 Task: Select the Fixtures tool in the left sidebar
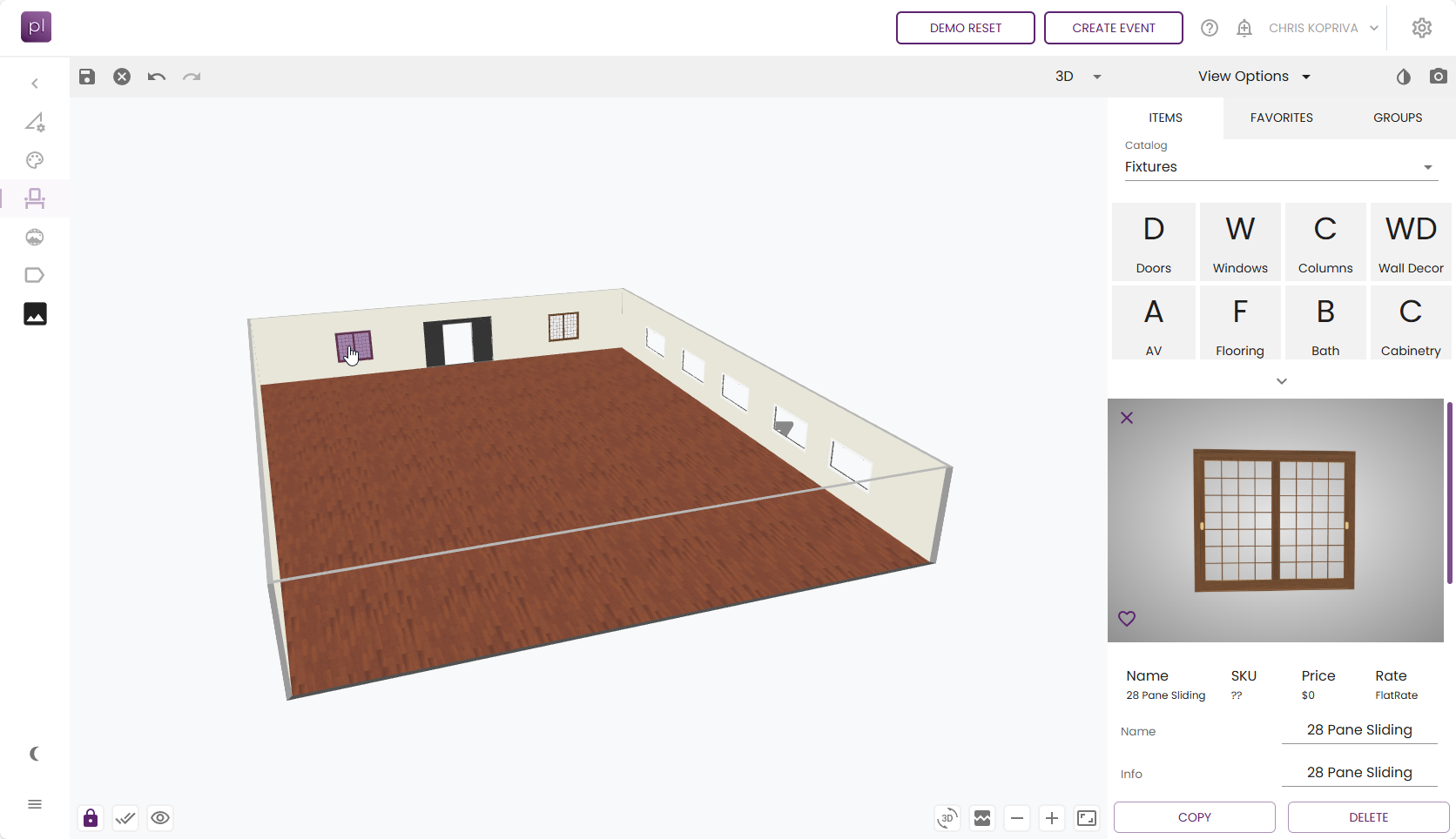[35, 198]
